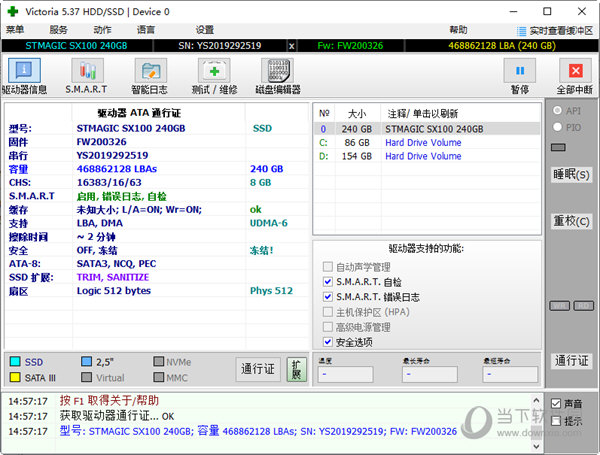Click the yellow SATA III color indicator
Viewport: 600px width, 455px height.
[x=15, y=377]
